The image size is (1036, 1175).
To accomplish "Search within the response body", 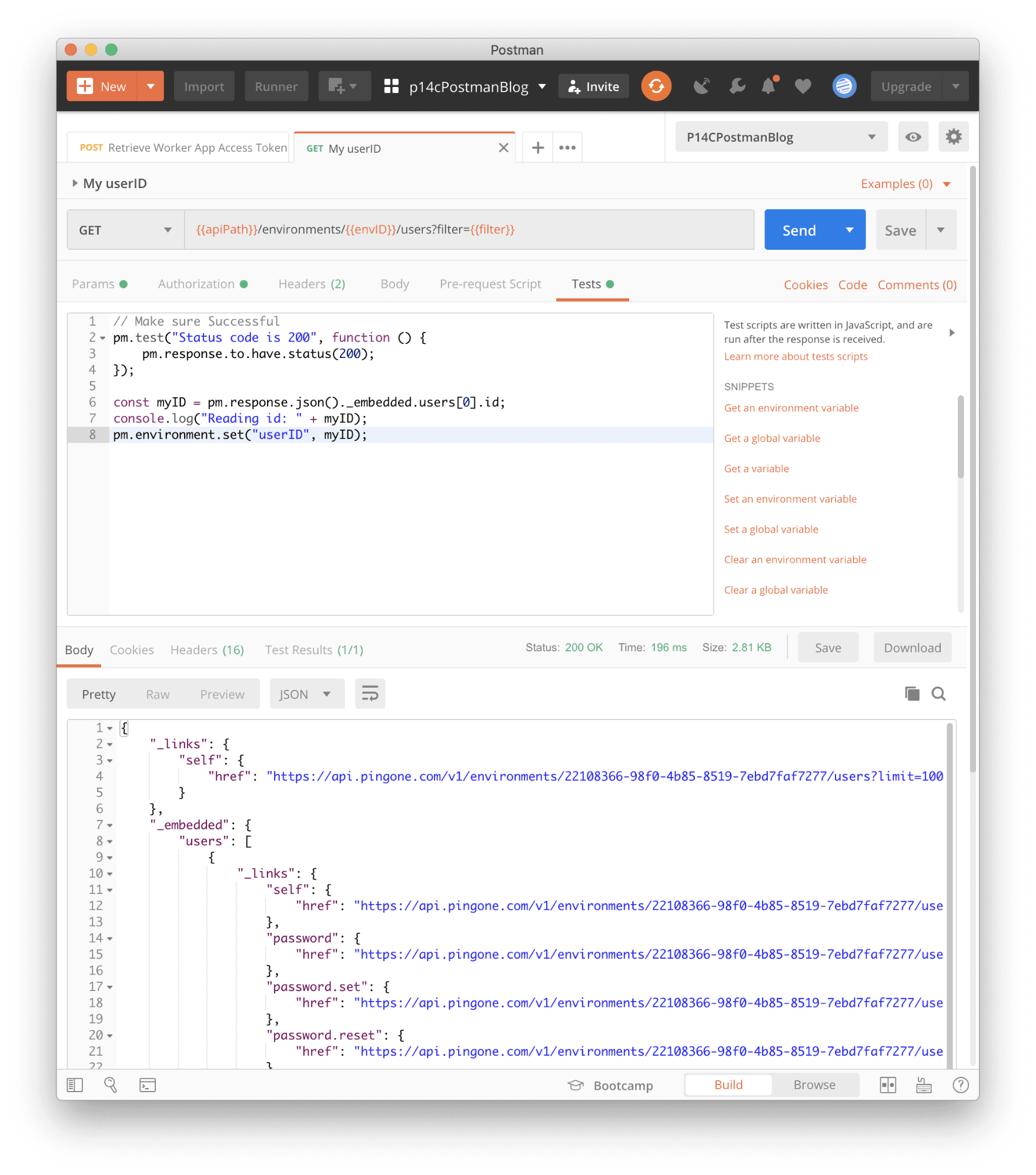I will [938, 694].
